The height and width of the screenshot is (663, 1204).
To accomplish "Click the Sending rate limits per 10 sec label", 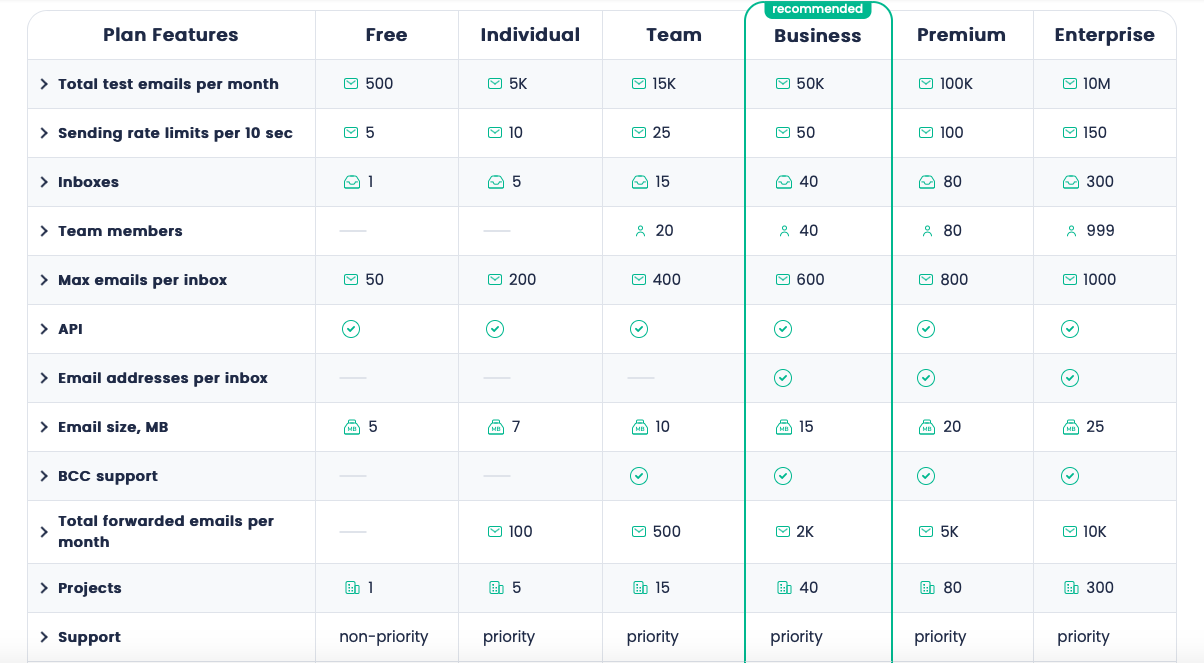I will (175, 133).
